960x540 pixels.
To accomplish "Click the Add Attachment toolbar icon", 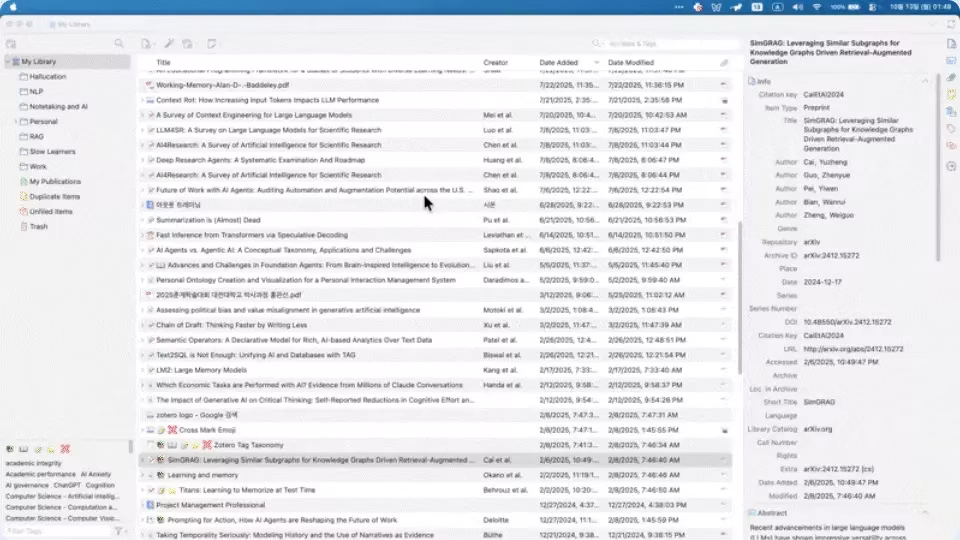I will (188, 43).
